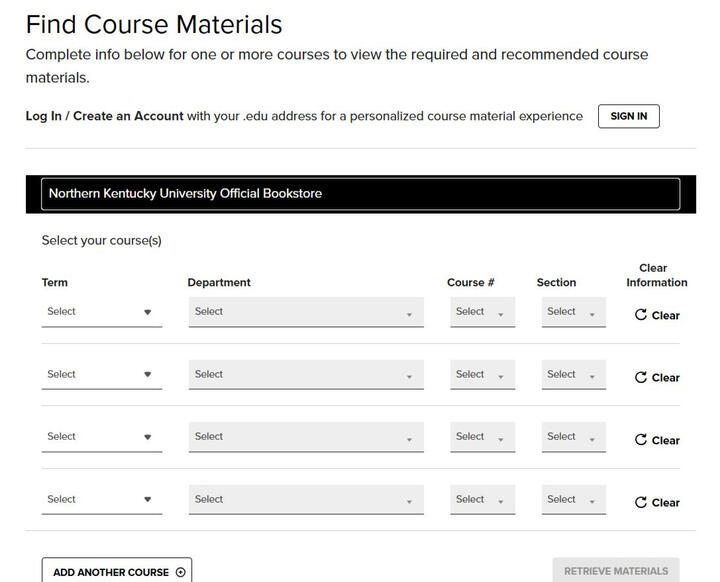Viewport: 720px width, 582px height.
Task: Open the second row Term dropdown
Action: click(102, 374)
